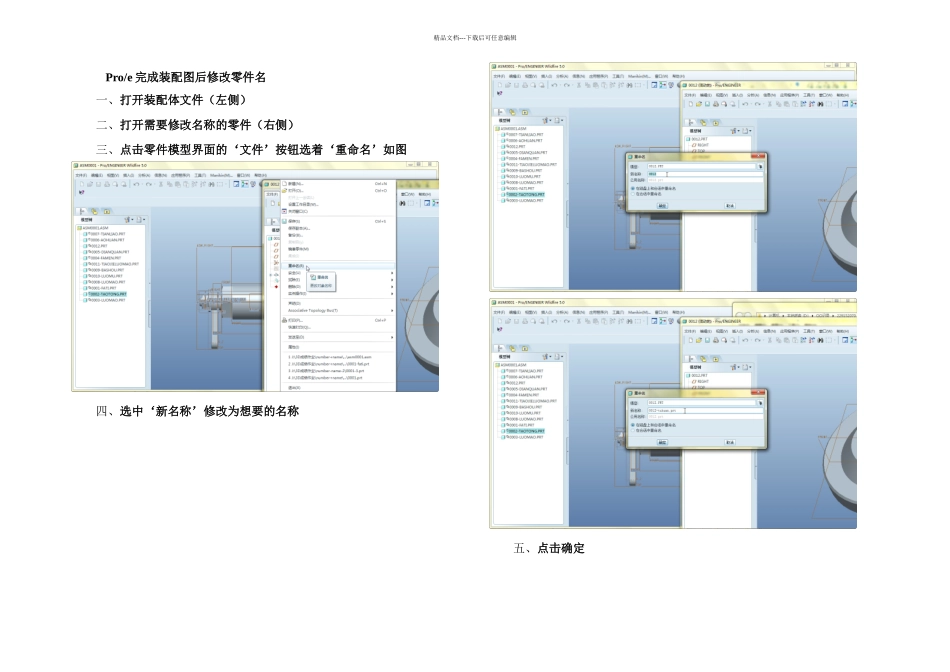Select 'rename on disk and in session' radio, bottom-right dialog
The image size is (950, 672).
(x=633, y=425)
